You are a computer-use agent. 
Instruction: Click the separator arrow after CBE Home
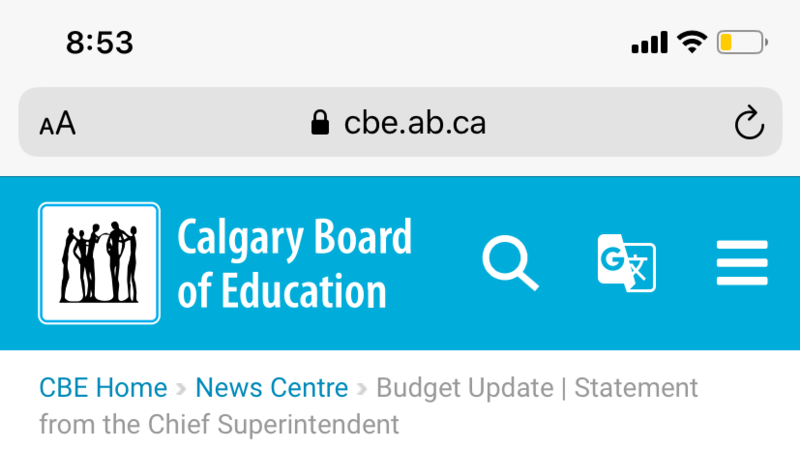point(181,388)
